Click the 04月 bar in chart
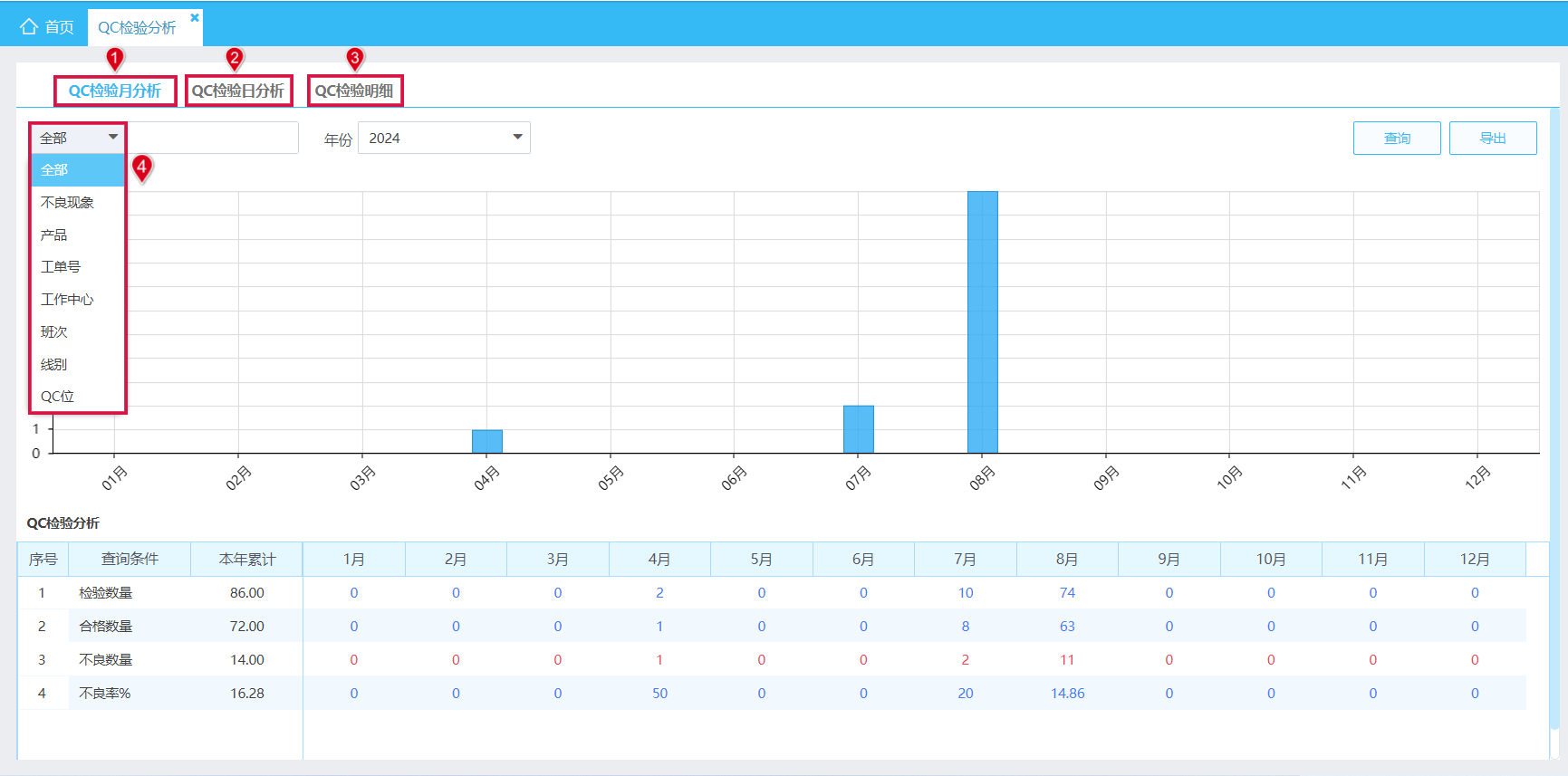The width and height of the screenshot is (1568, 776). coord(487,441)
